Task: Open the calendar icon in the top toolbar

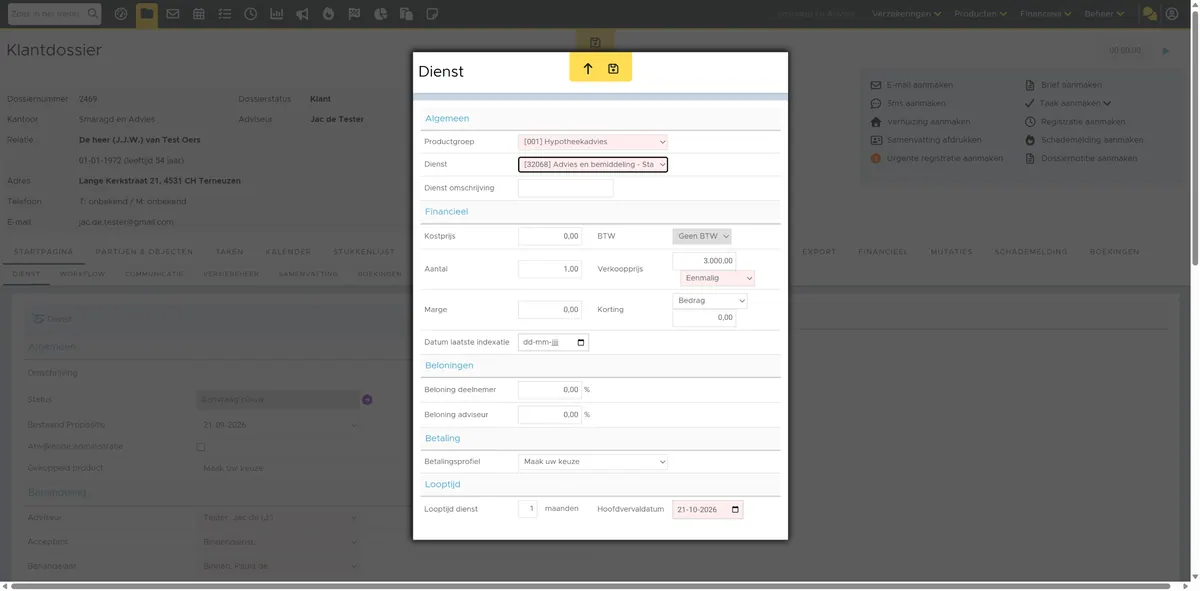Action: (199, 14)
